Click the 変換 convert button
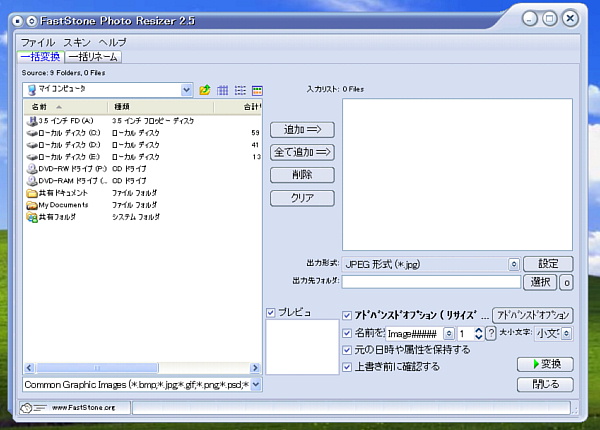600x430 pixels. pyautogui.click(x=545, y=364)
